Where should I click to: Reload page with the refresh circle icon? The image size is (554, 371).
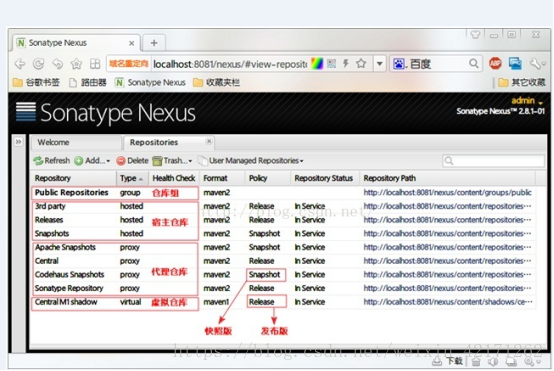click(39, 64)
